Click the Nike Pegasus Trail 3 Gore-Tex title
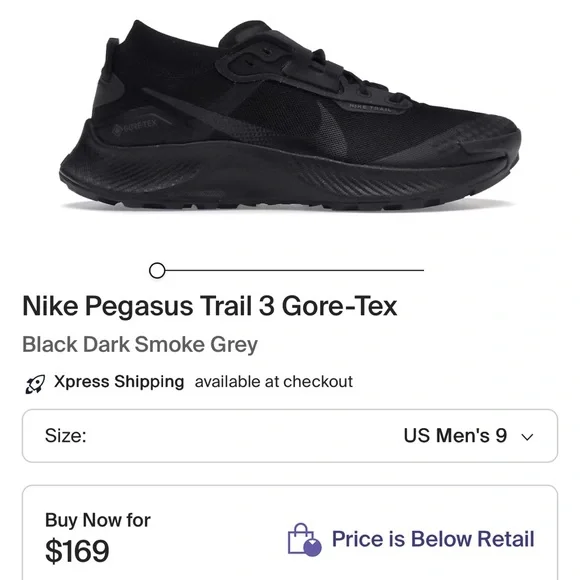580x580 pixels. [x=210, y=306]
